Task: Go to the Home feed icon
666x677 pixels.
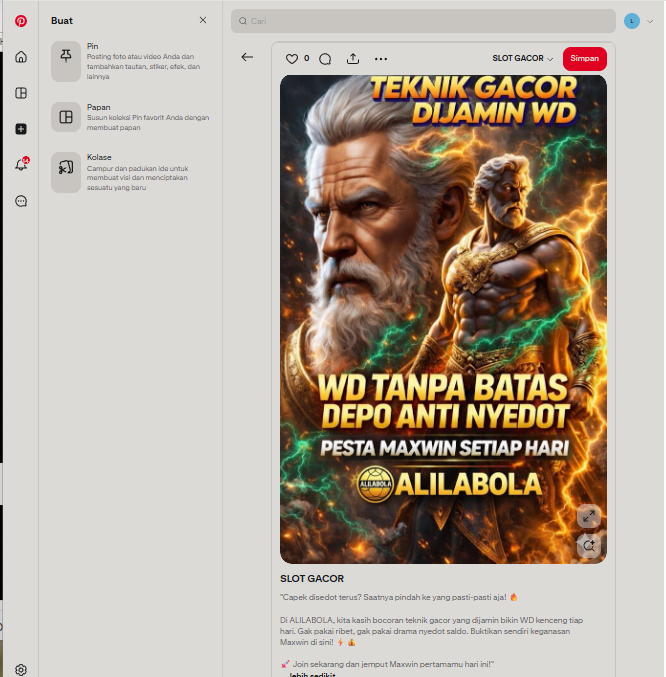Action: (21, 57)
